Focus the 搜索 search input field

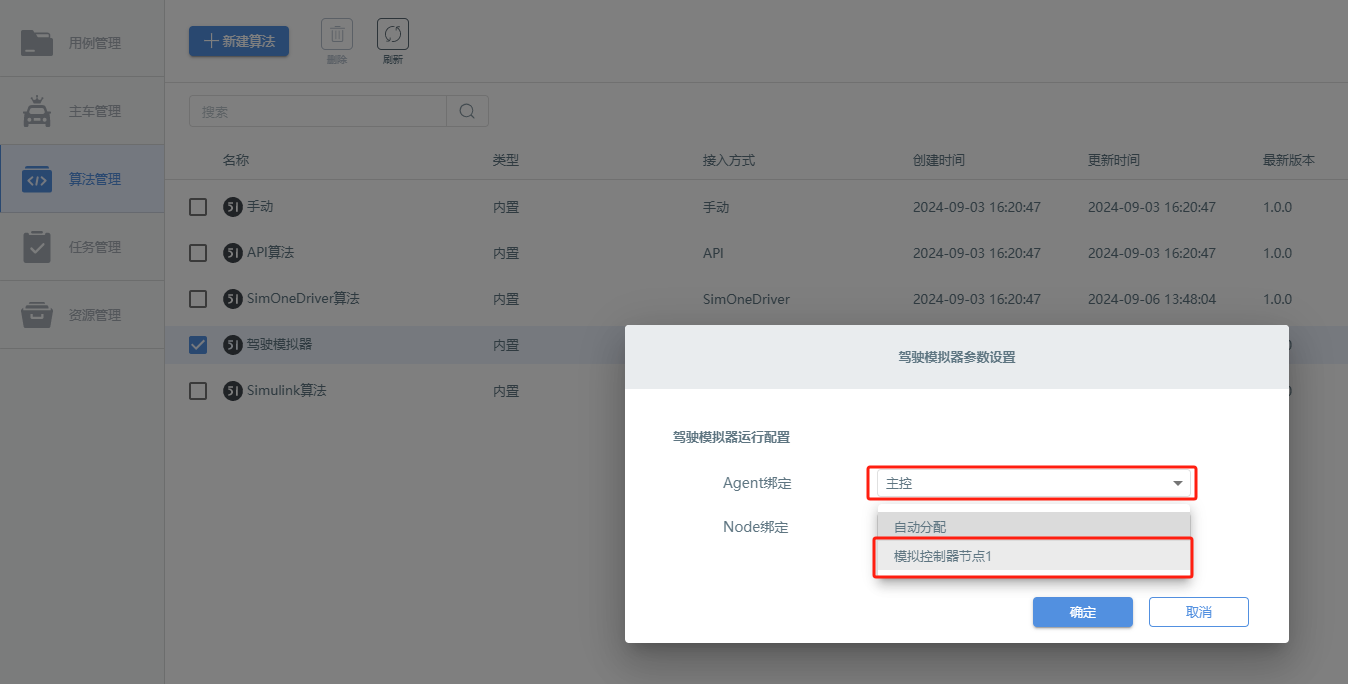tap(318, 111)
